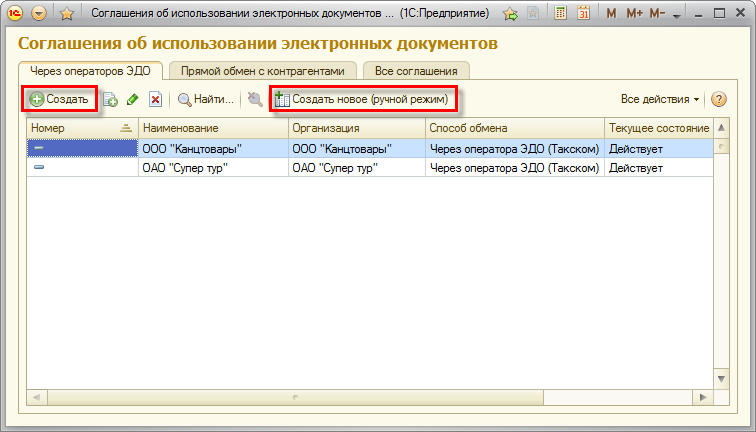This screenshot has width=756, height=432.
Task: Open the calculator icon in title bar
Action: pos(560,13)
